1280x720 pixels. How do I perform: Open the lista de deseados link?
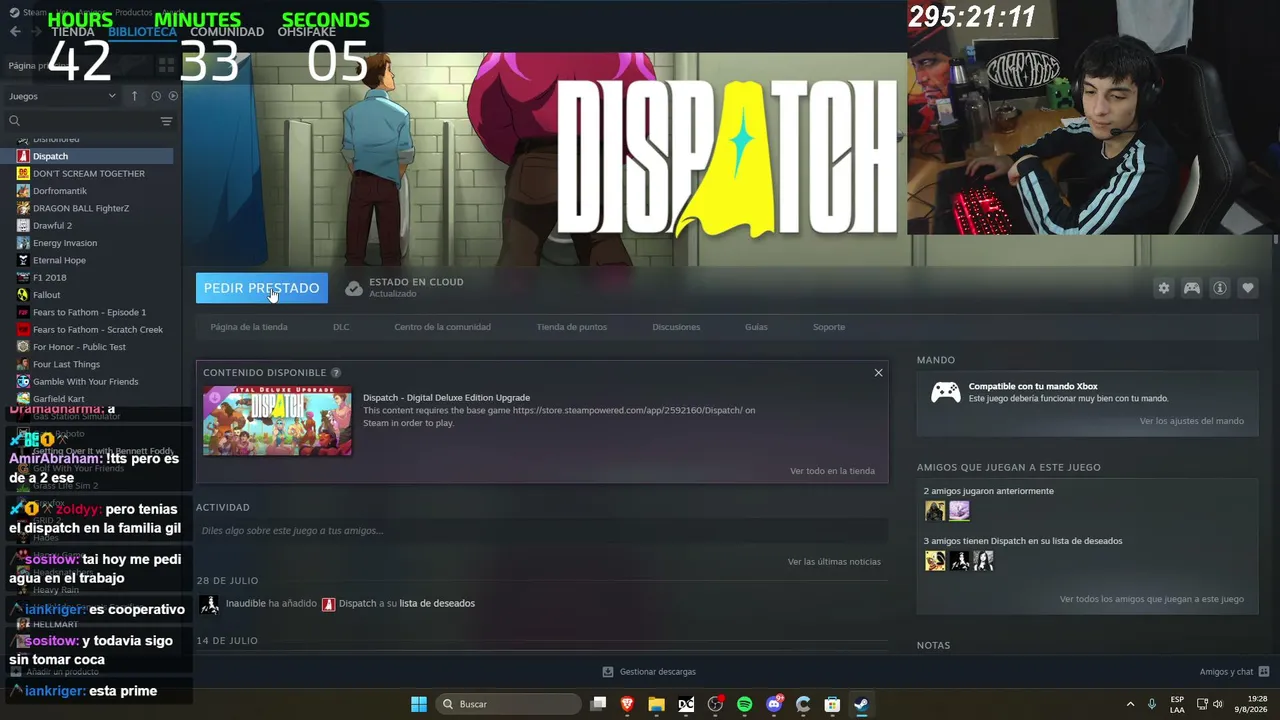[x=437, y=604]
